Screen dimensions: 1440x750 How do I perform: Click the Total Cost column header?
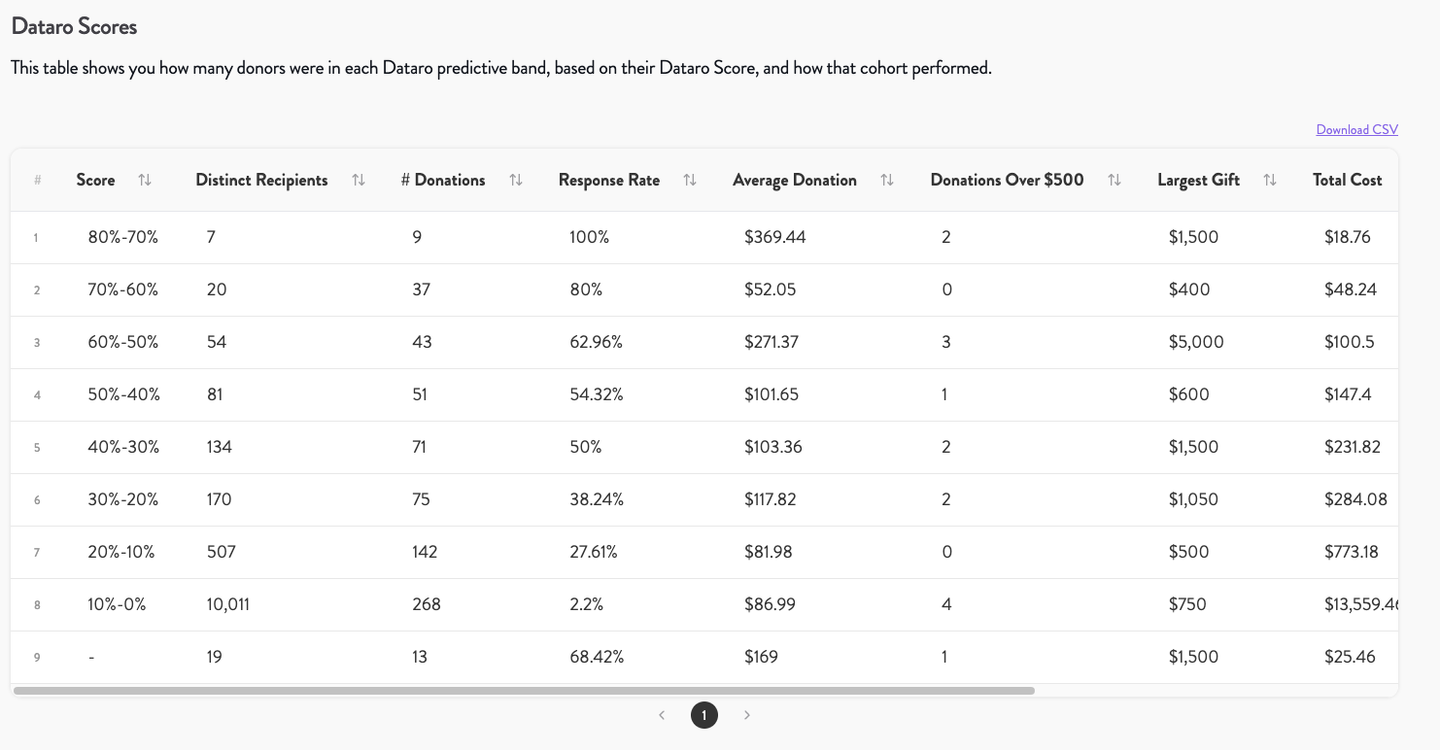tap(1347, 180)
